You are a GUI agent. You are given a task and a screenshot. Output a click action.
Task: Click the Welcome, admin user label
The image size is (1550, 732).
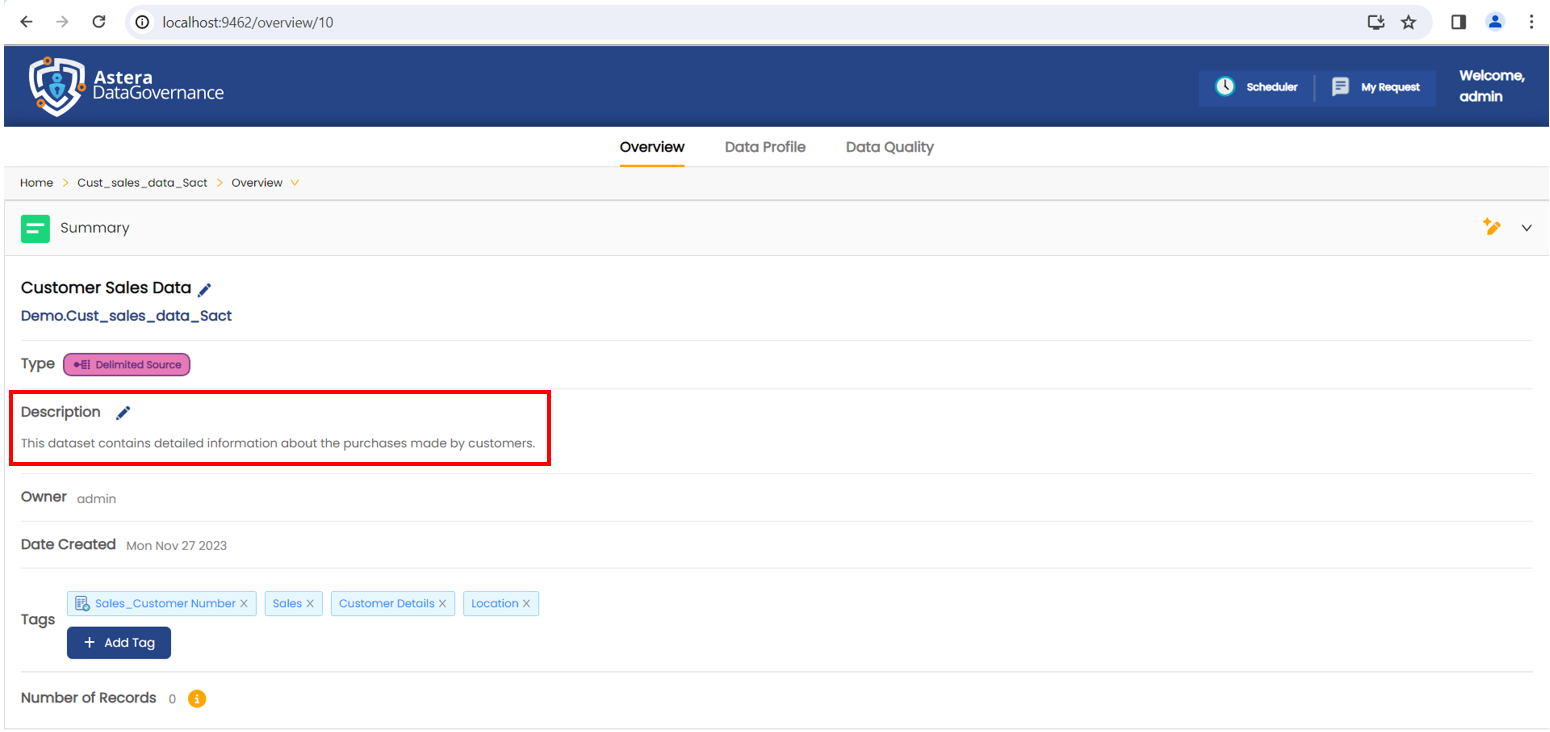pyautogui.click(x=1491, y=87)
